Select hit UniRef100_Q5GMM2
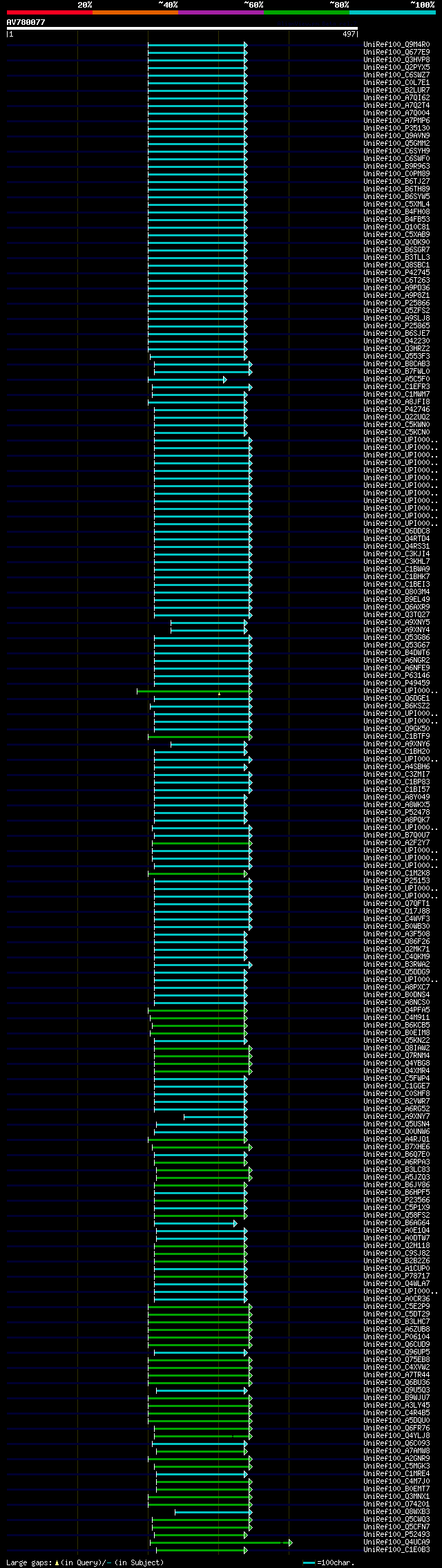442x1568 pixels. pyautogui.click(x=396, y=144)
